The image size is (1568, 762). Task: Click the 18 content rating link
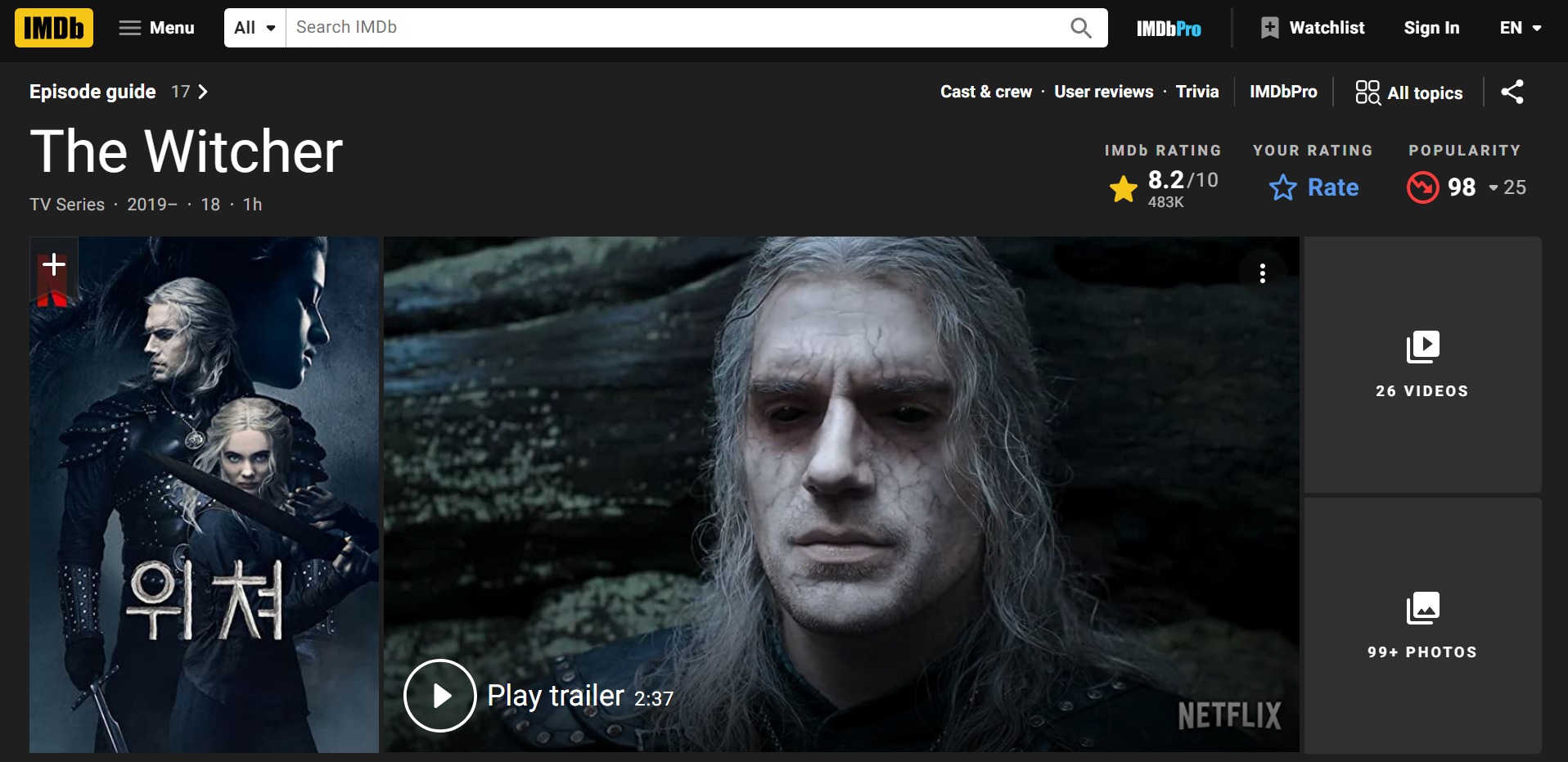210,205
